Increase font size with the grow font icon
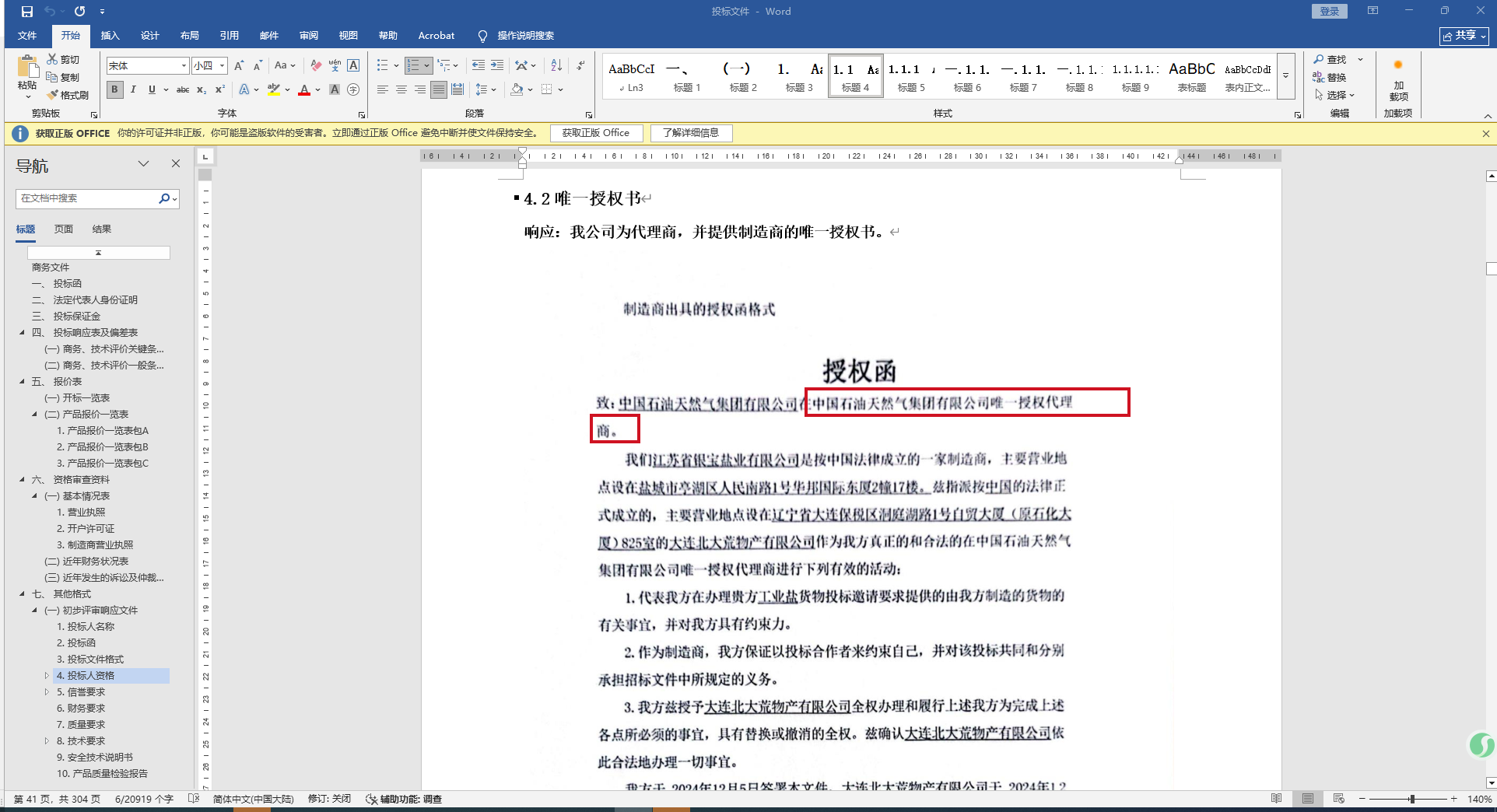Screen dimensions: 1497x812 coord(239,66)
